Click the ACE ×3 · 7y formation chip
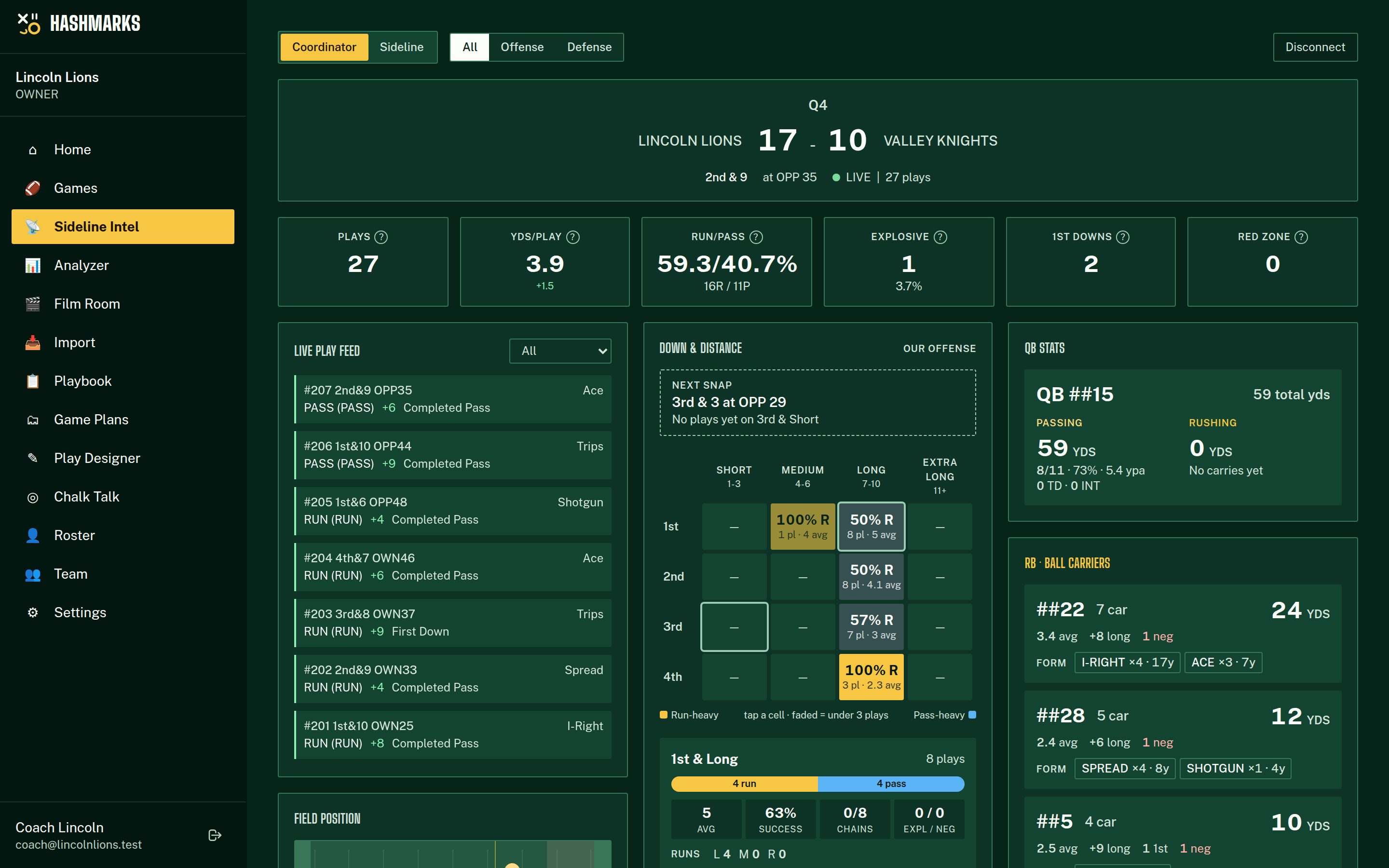The image size is (1389, 868). (x=1223, y=663)
